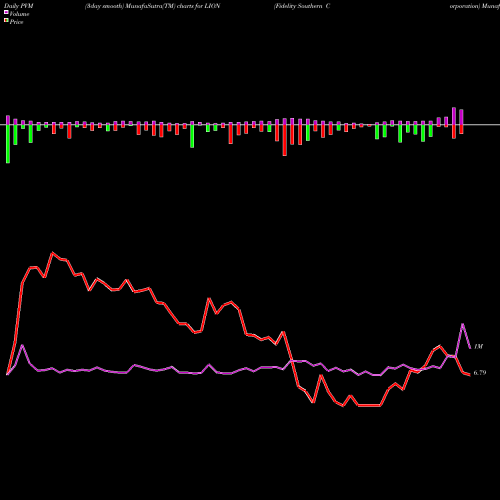Click the Price legend color swatch
This screenshot has height=500, width=500.
tap(6, 21)
